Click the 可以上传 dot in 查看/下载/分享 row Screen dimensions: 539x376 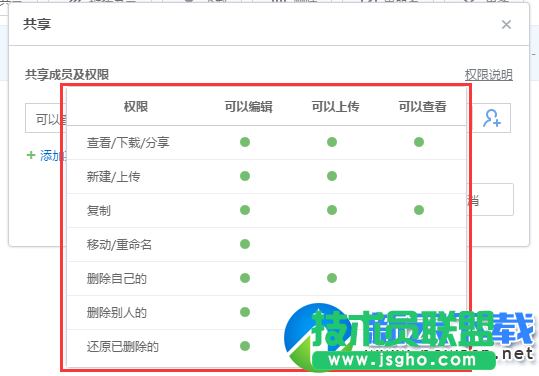[332, 142]
